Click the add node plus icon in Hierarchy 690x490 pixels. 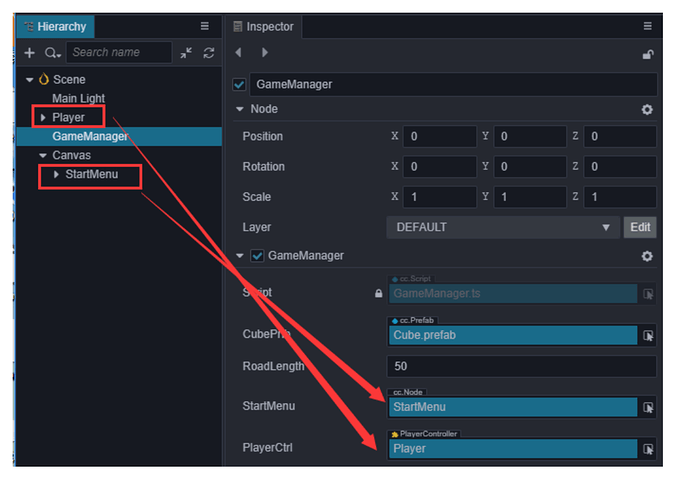coord(29,53)
